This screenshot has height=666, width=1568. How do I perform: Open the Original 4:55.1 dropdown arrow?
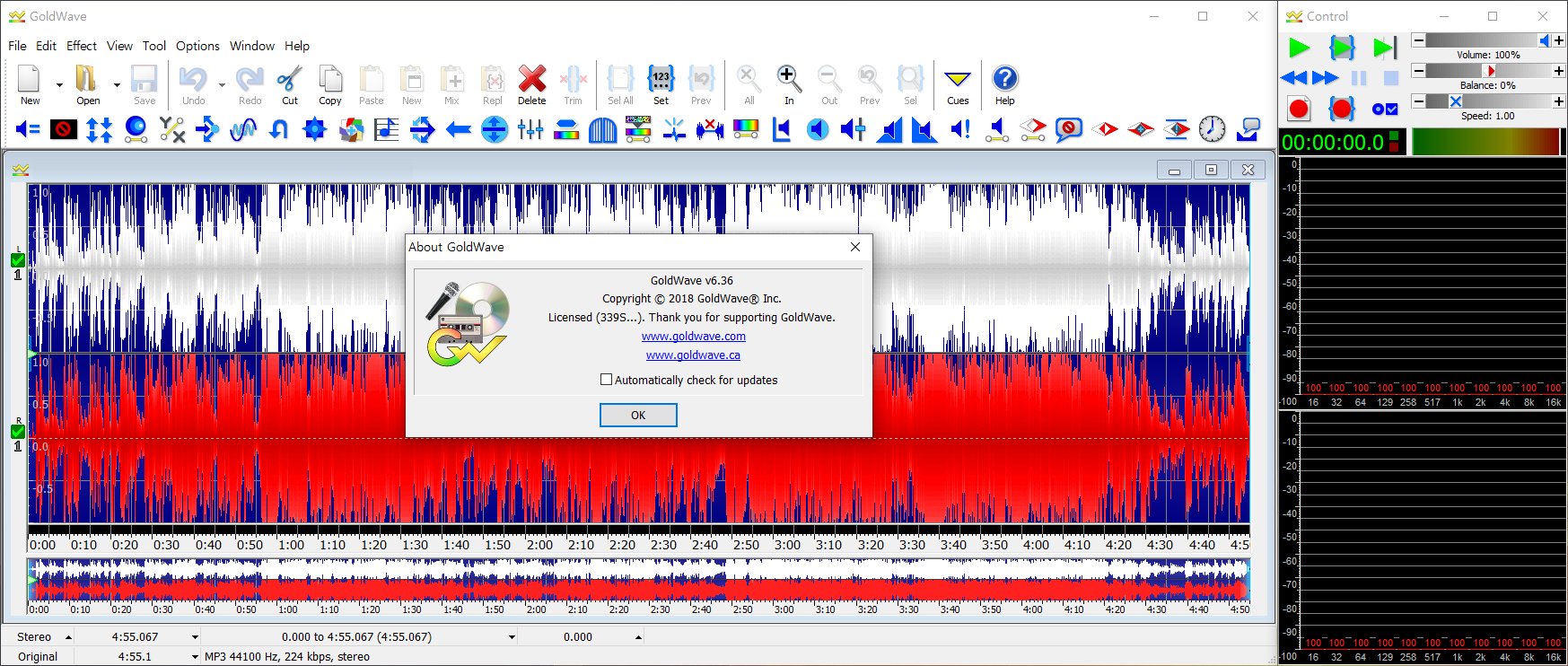[195, 657]
